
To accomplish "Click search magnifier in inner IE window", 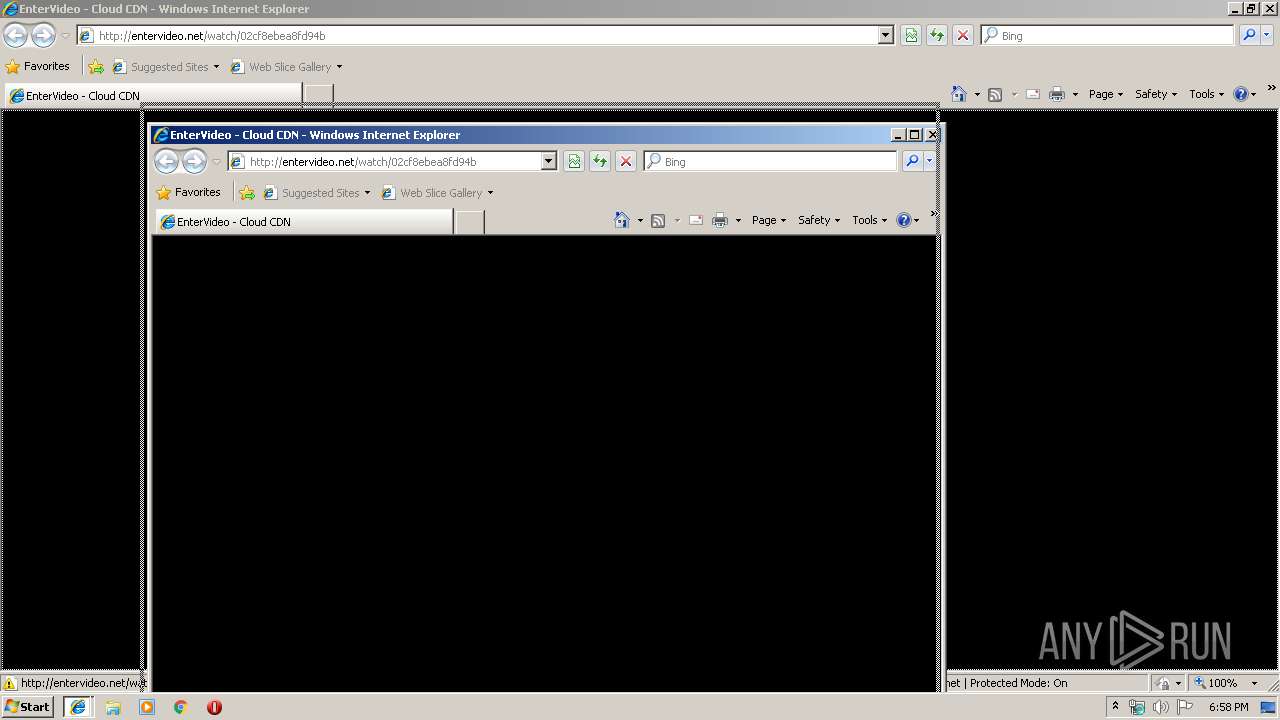I will tap(912, 161).
